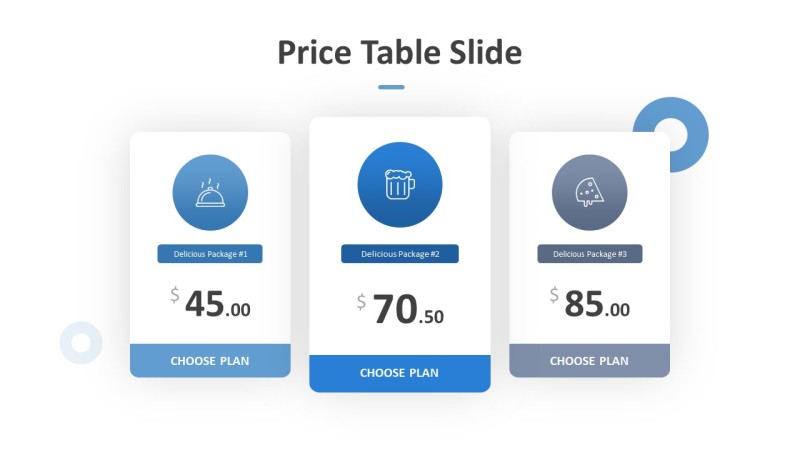This screenshot has width=800, height=450.
Task: Click the Price Table Slide title
Action: 399,52
